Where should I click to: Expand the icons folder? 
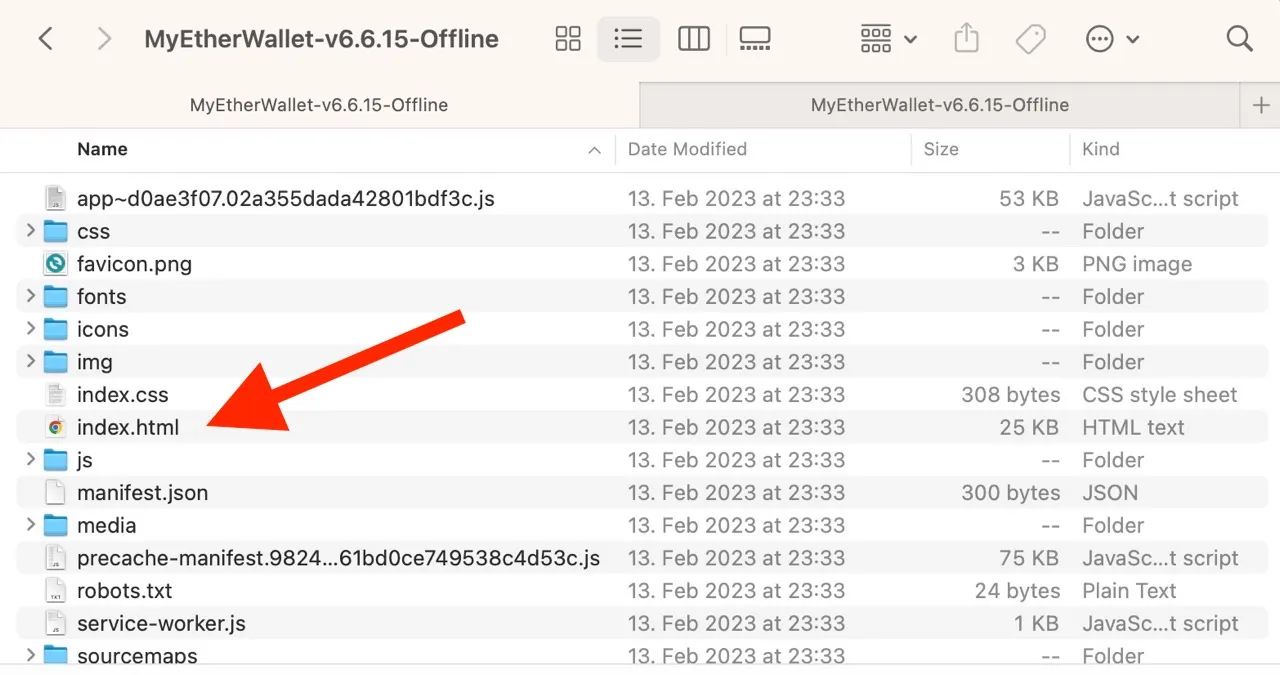tap(30, 329)
